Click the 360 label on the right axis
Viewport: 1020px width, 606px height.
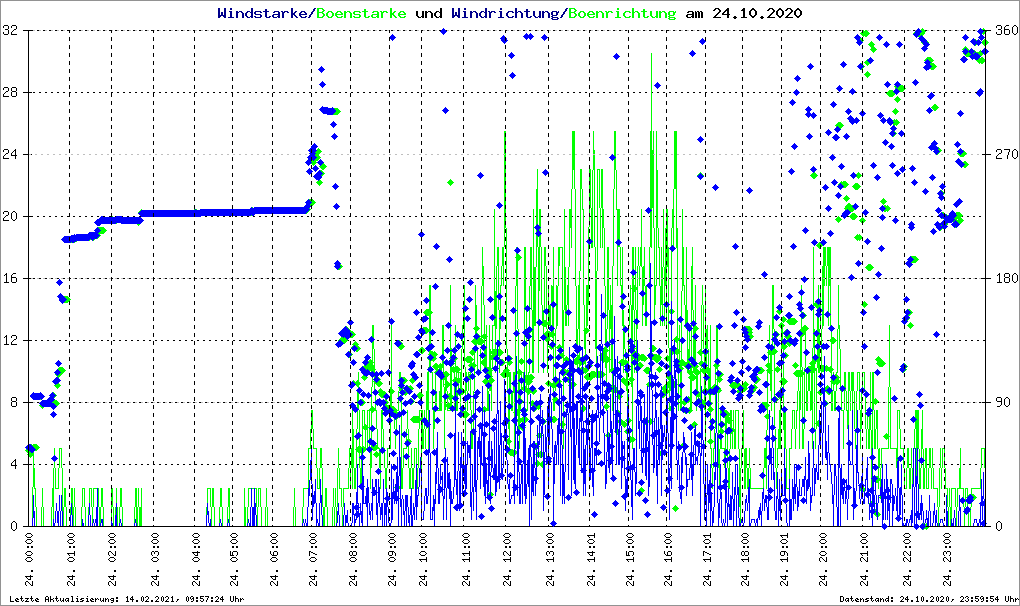[1005, 31]
